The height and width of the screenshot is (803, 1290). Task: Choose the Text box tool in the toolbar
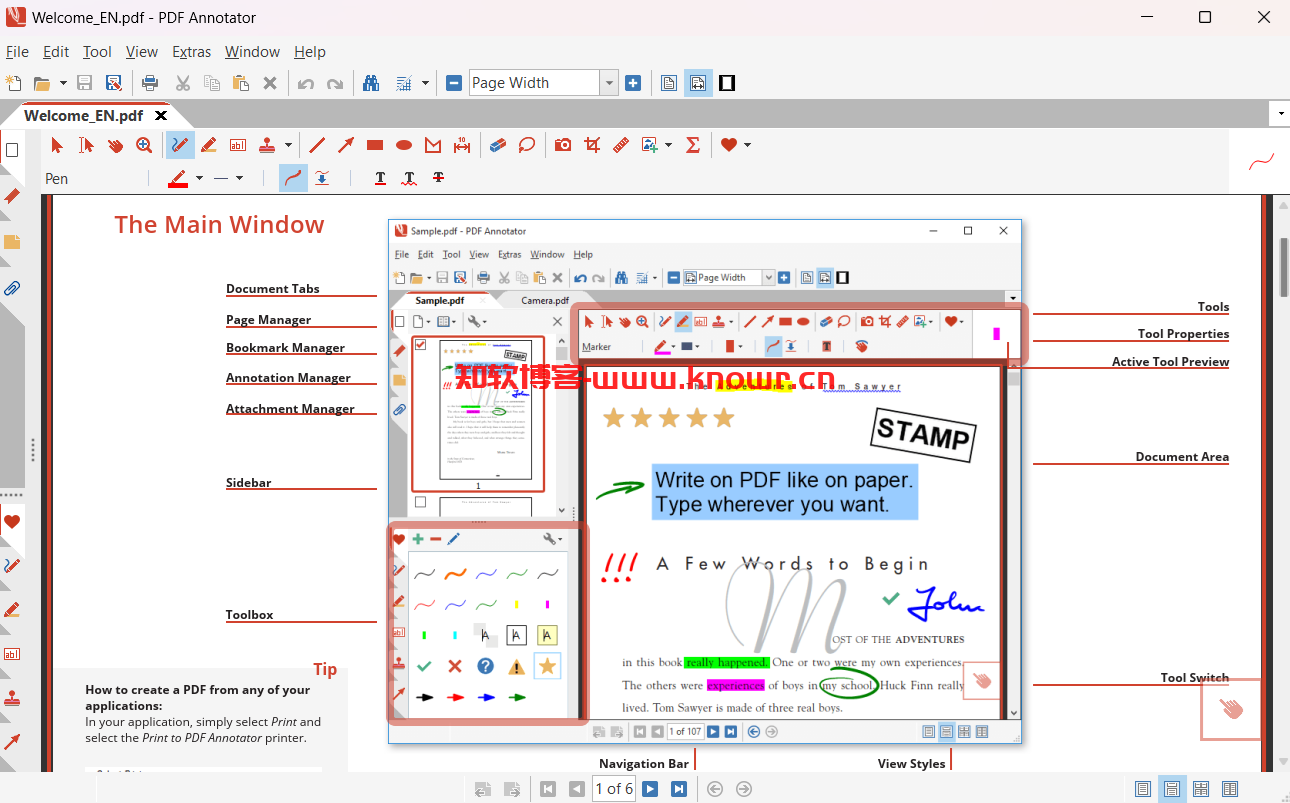click(238, 145)
